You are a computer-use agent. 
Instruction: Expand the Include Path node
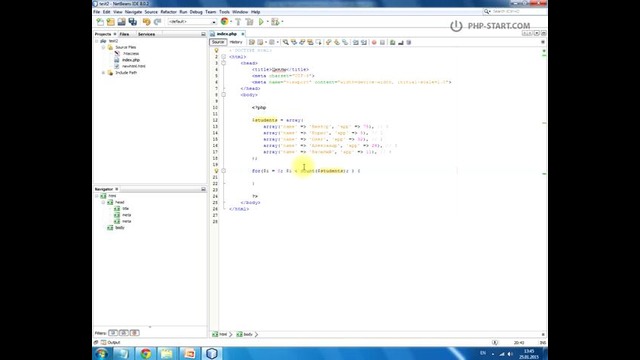click(104, 73)
